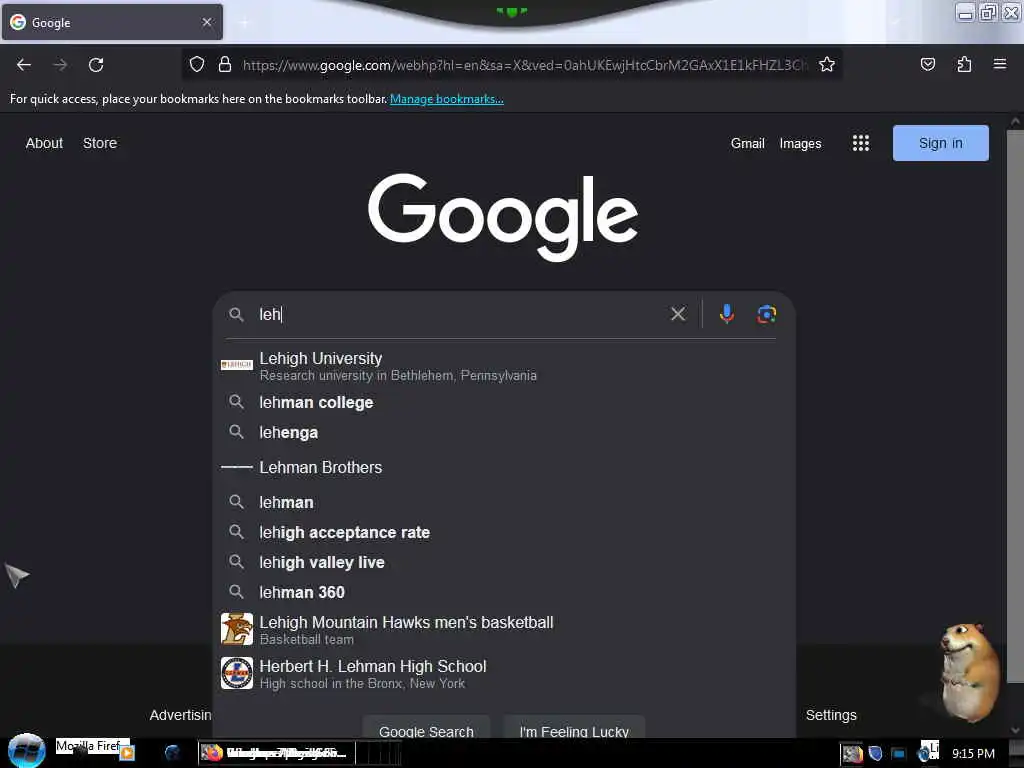Select lehigh acceptance rate suggestion
Viewport: 1024px width, 768px height.
[504, 532]
